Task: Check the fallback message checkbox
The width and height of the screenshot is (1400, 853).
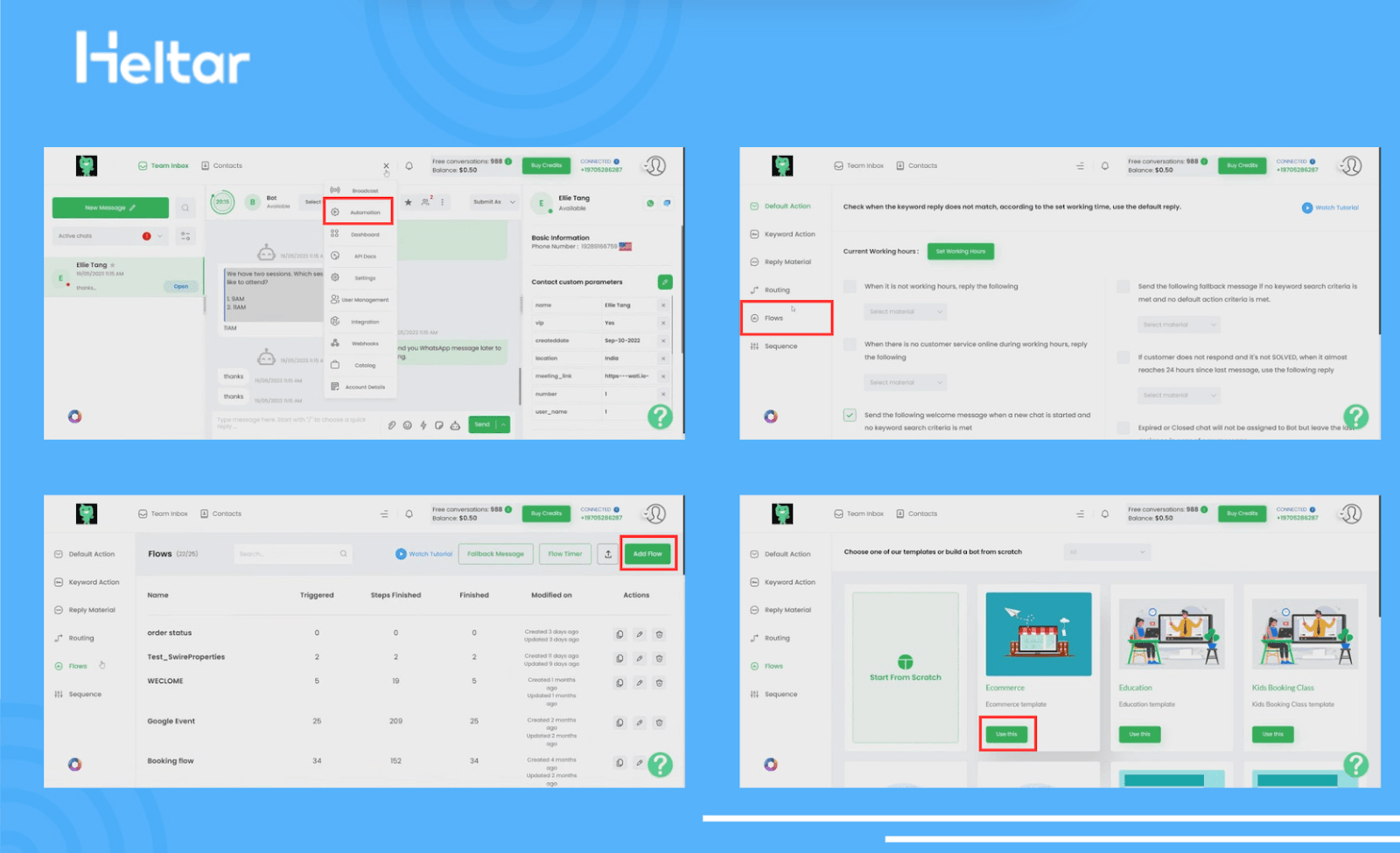Action: (1123, 286)
